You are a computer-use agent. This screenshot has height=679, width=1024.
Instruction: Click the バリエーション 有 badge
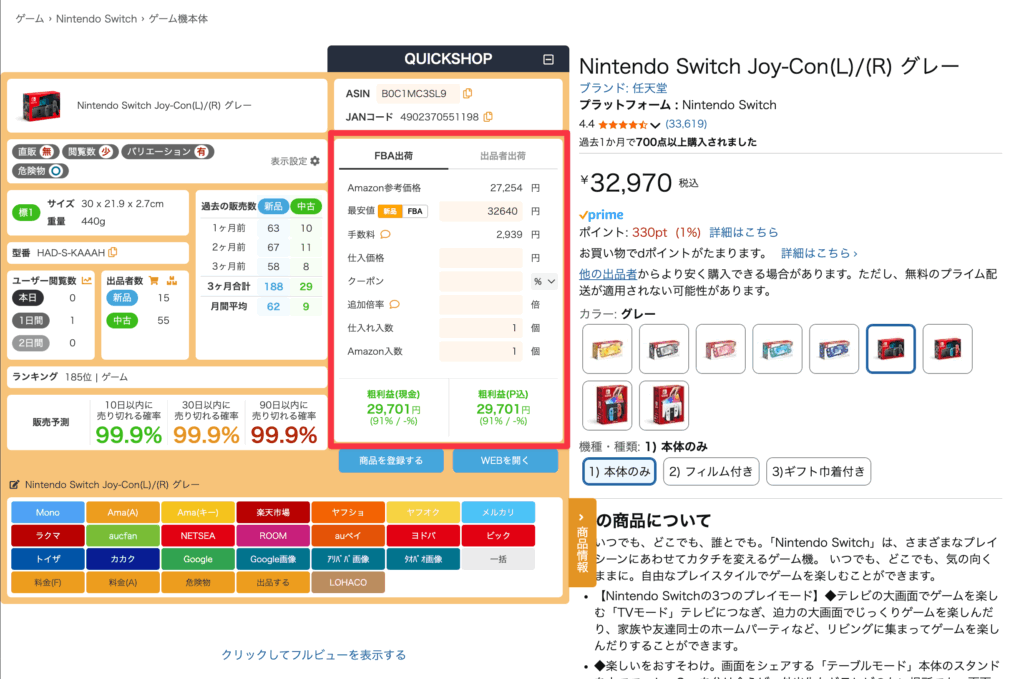(168, 151)
